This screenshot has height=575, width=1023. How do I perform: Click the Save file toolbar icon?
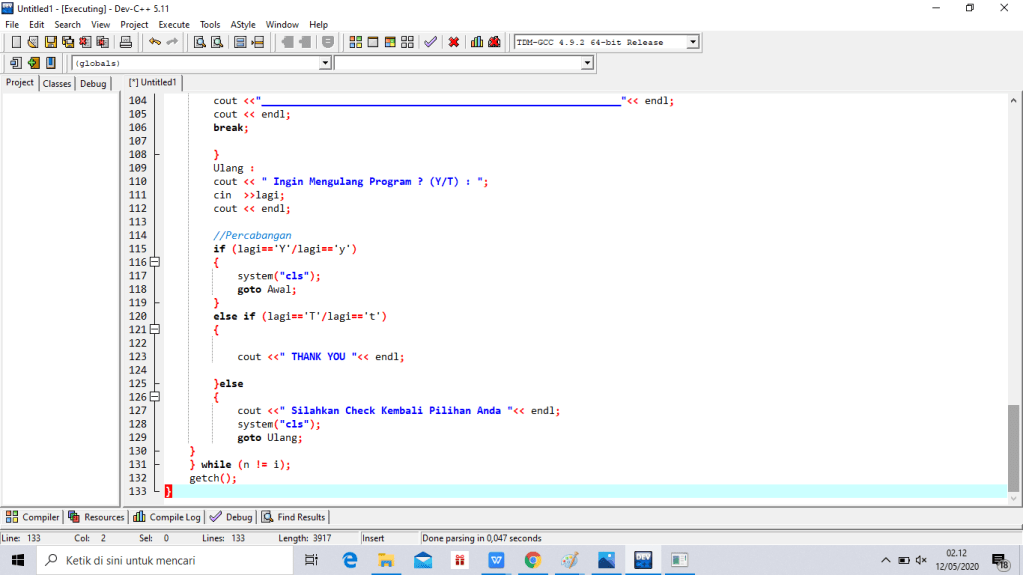51,42
